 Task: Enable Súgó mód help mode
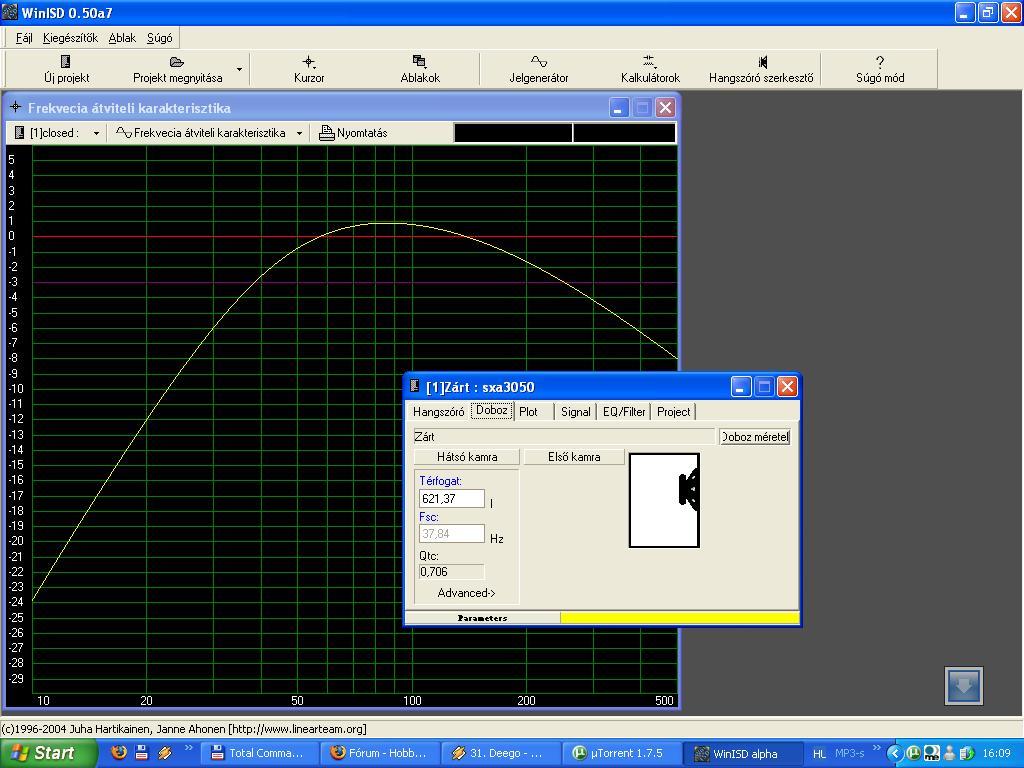(x=879, y=69)
